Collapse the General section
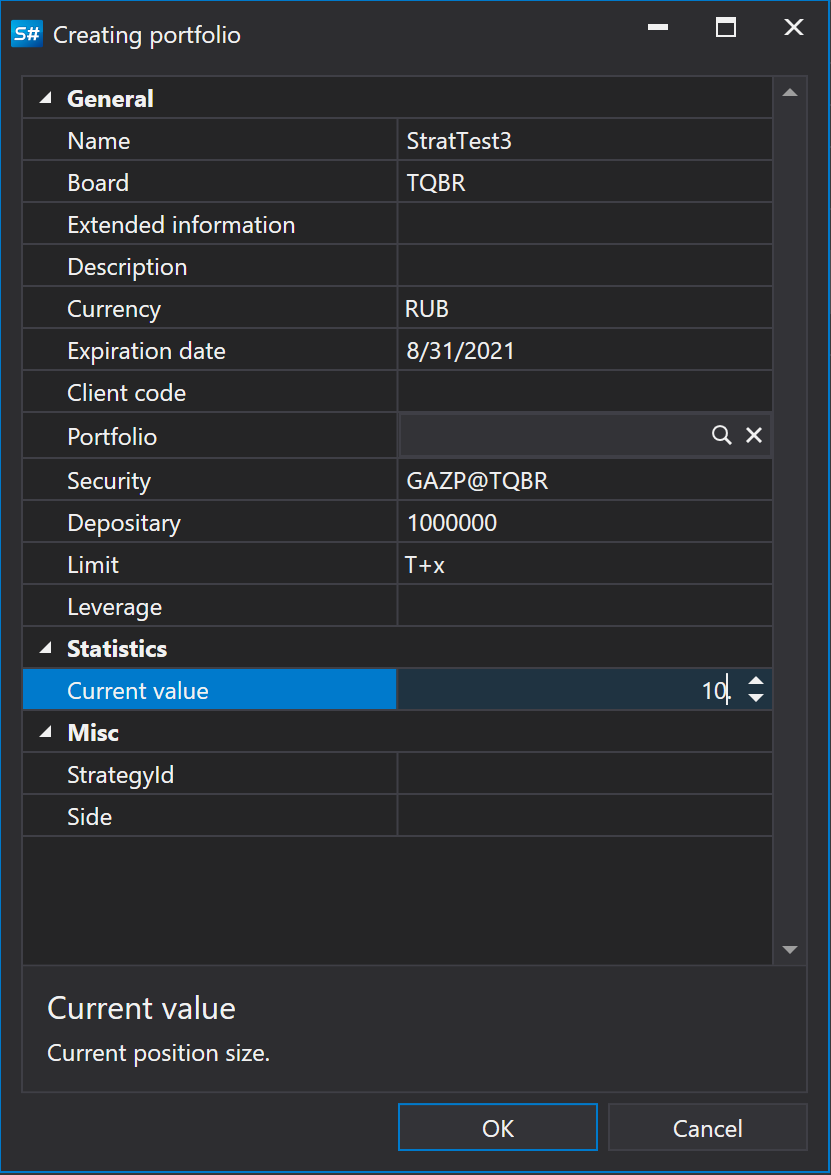The image size is (831, 1175). 45,99
